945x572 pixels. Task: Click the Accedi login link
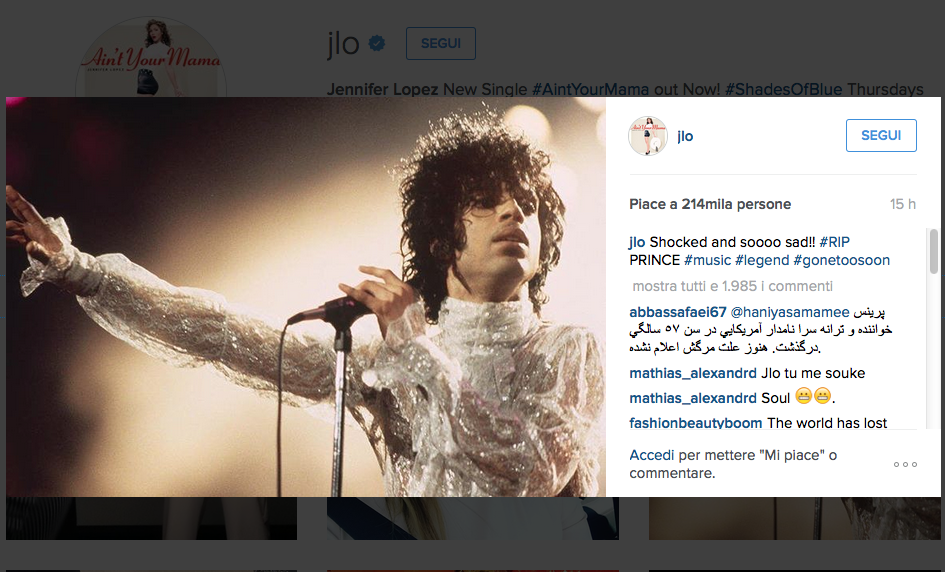coord(651,455)
